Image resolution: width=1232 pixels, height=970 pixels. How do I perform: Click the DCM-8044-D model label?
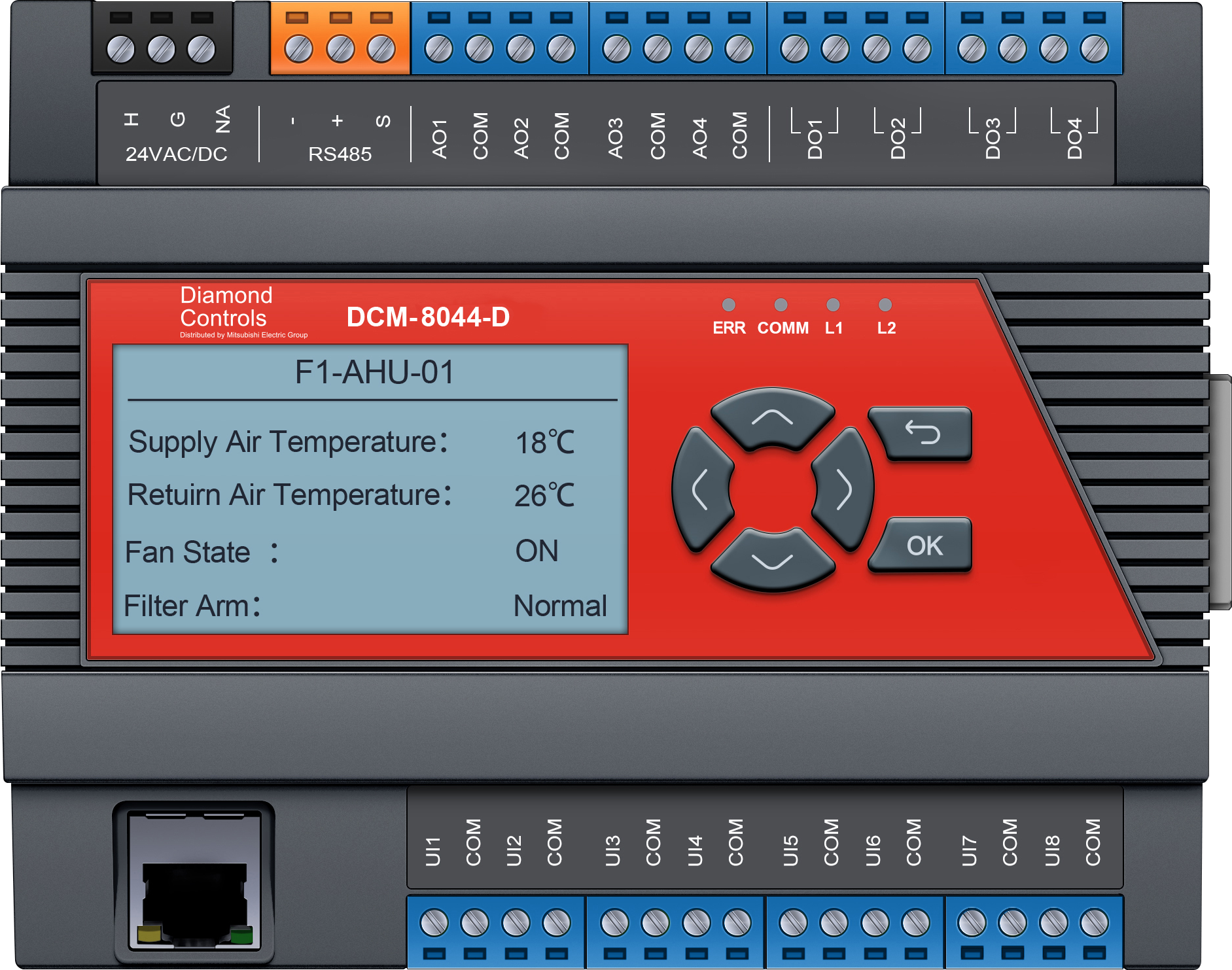[x=429, y=319]
